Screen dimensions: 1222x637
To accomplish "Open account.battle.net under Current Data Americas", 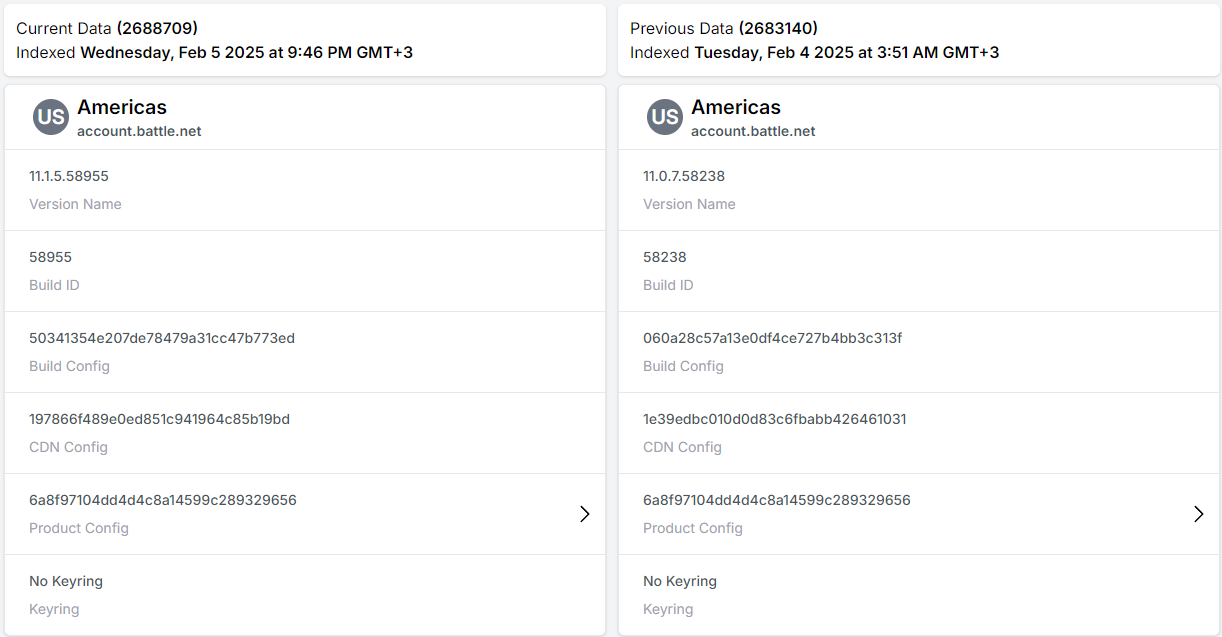I will [139, 131].
